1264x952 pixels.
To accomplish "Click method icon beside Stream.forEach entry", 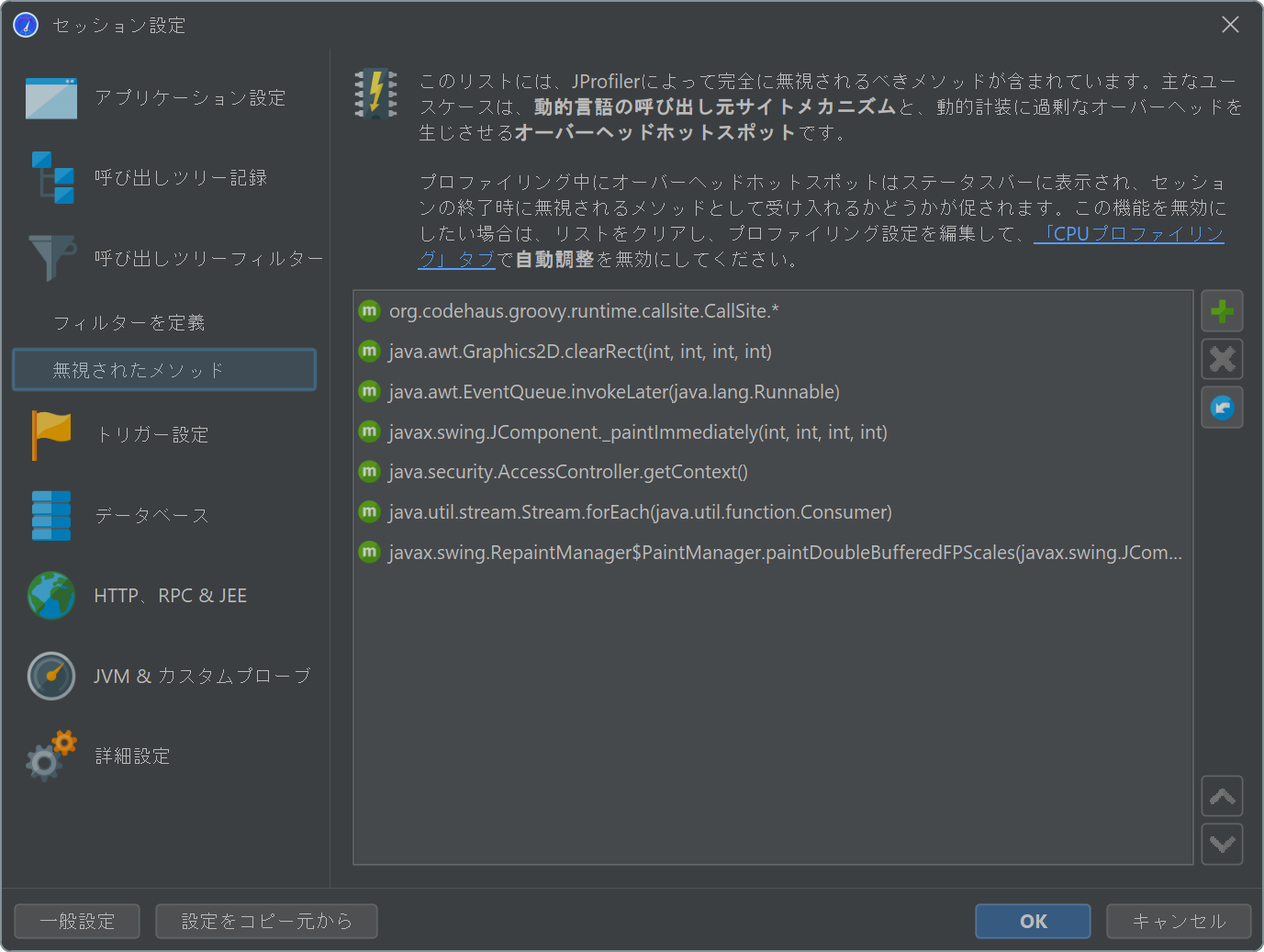I will [369, 511].
